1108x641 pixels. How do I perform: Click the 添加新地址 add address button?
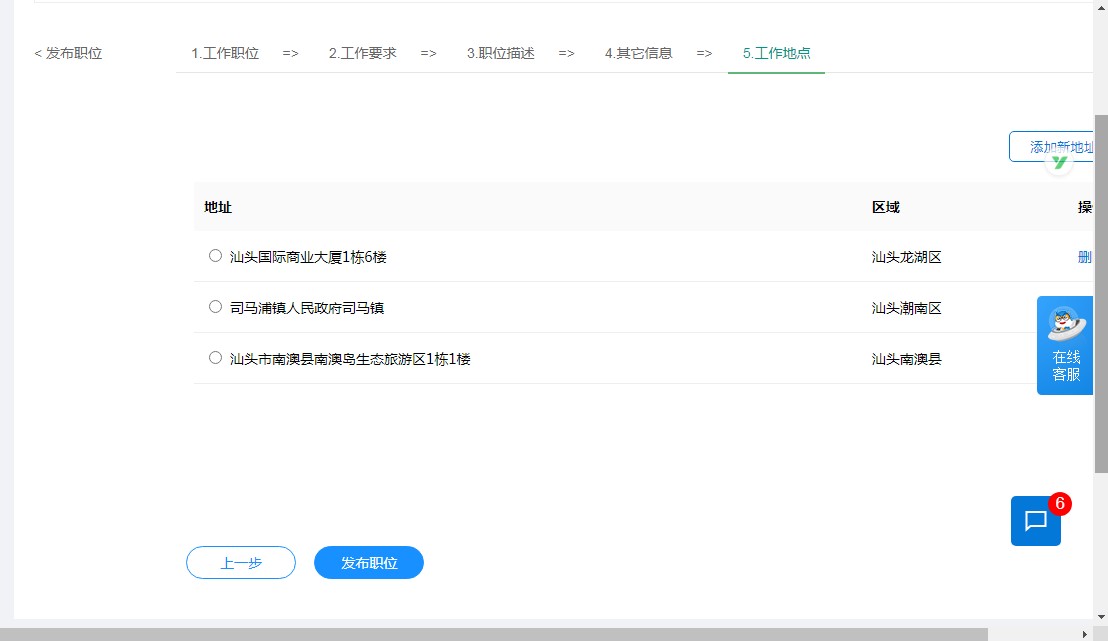click(x=1060, y=146)
